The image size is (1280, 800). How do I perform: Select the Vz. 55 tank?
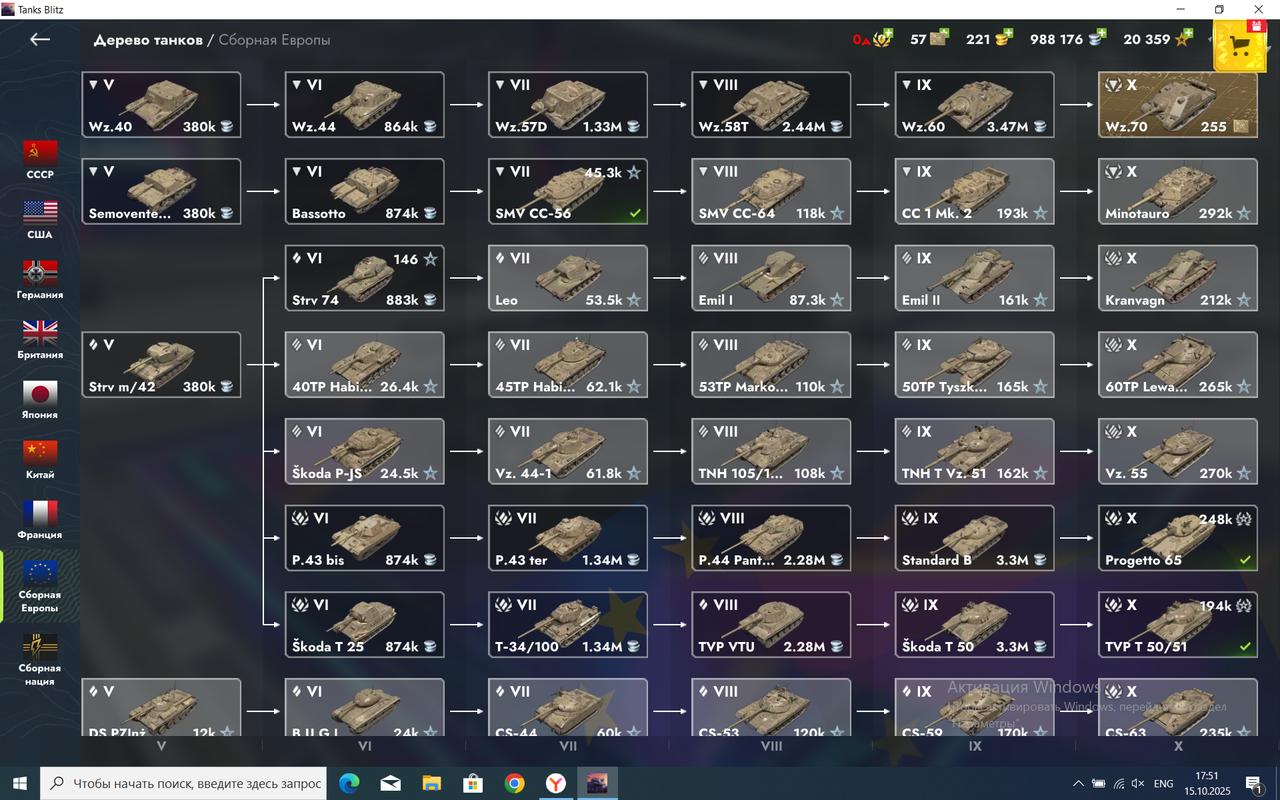tap(1178, 451)
